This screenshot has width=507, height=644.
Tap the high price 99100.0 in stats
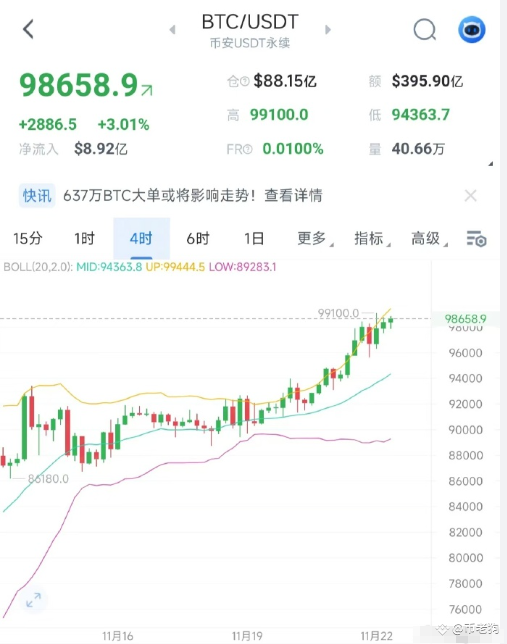279,115
